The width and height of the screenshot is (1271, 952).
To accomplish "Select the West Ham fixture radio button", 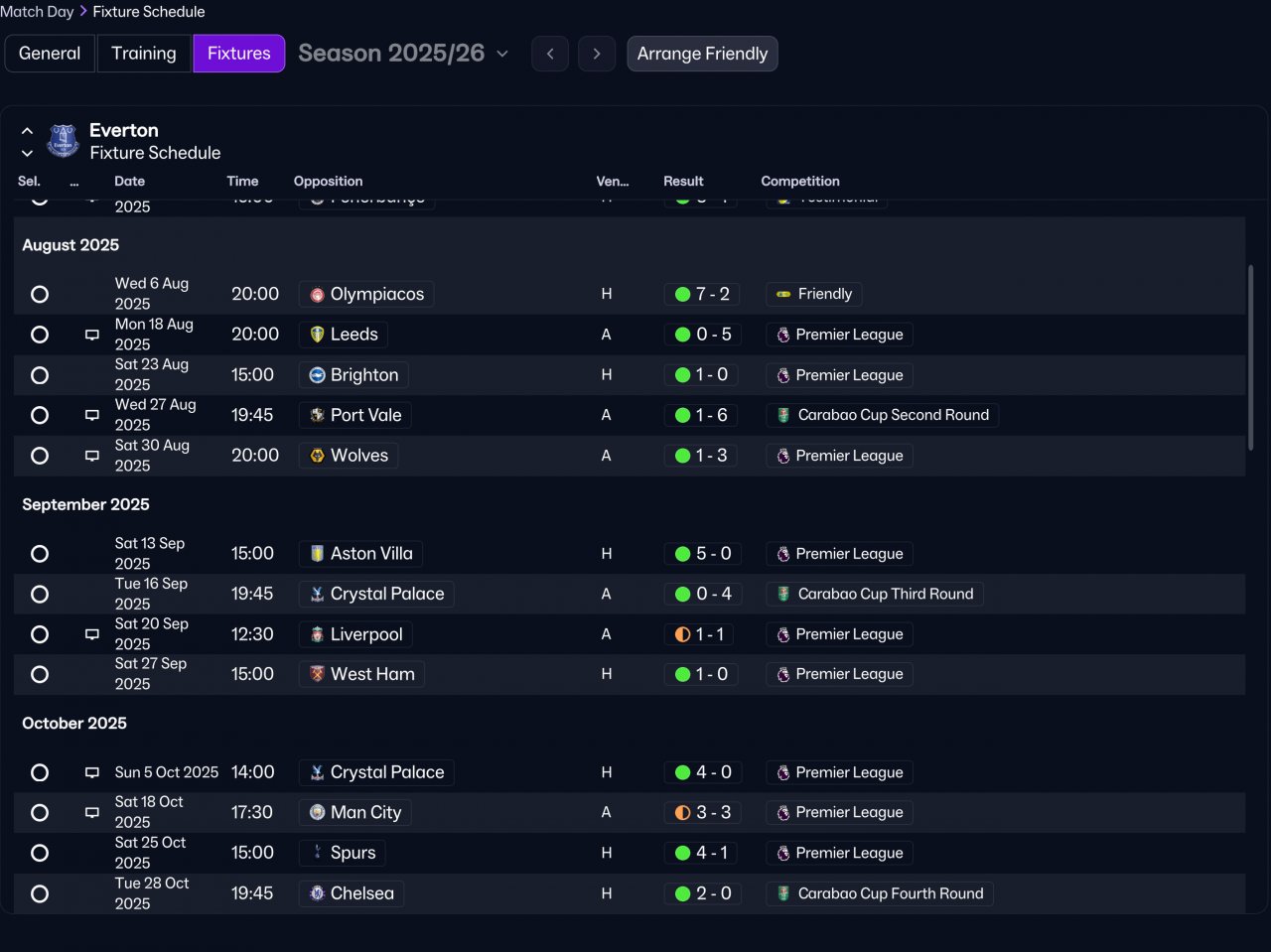I will point(40,674).
